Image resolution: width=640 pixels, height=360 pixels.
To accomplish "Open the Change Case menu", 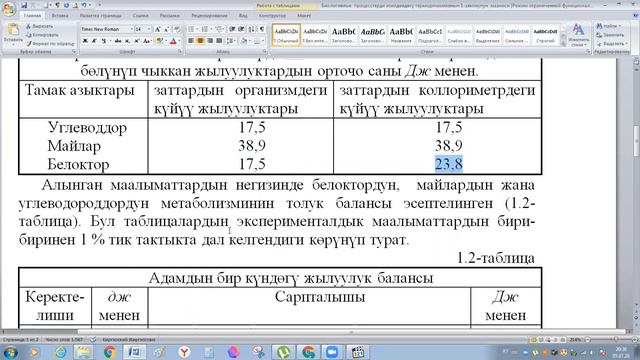I will [147, 41].
